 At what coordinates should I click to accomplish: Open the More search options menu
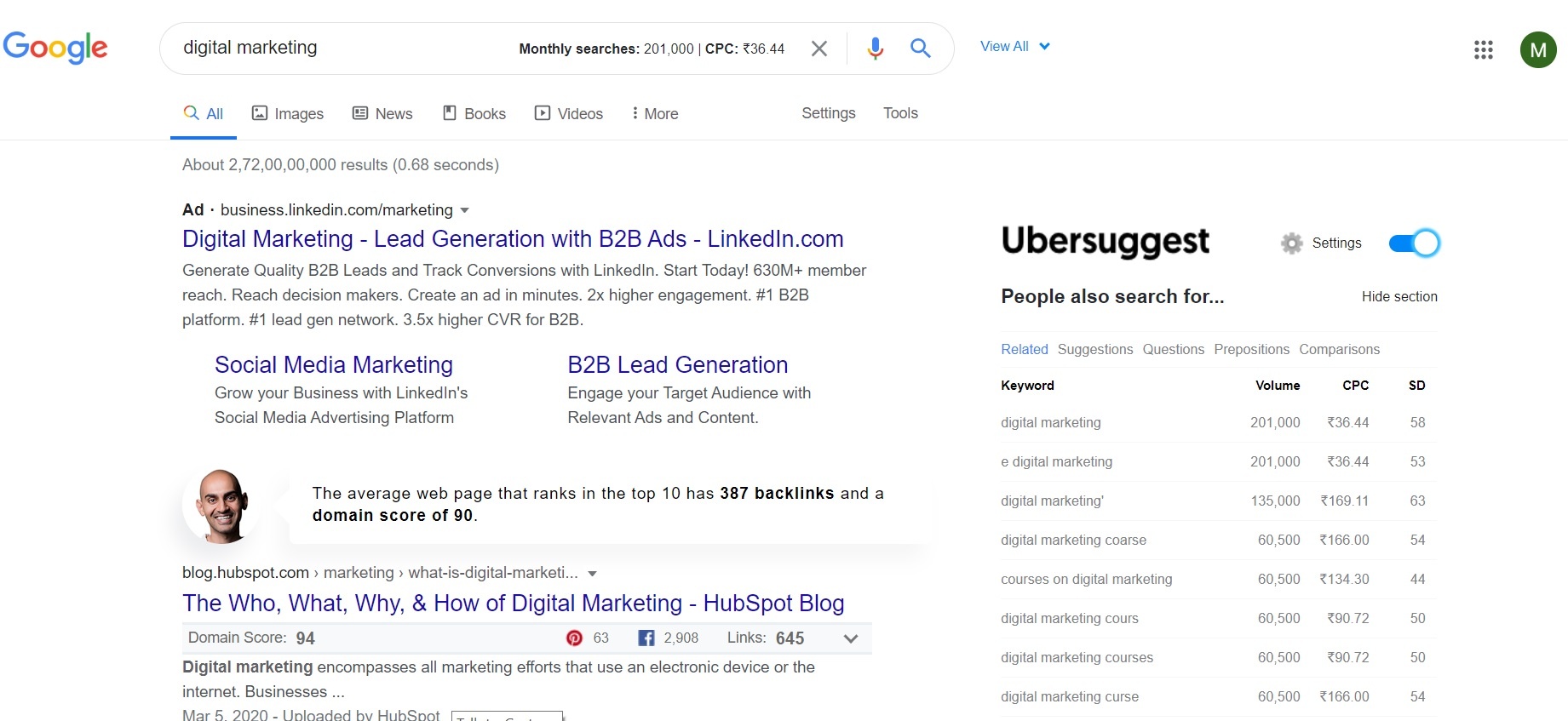pos(655,113)
